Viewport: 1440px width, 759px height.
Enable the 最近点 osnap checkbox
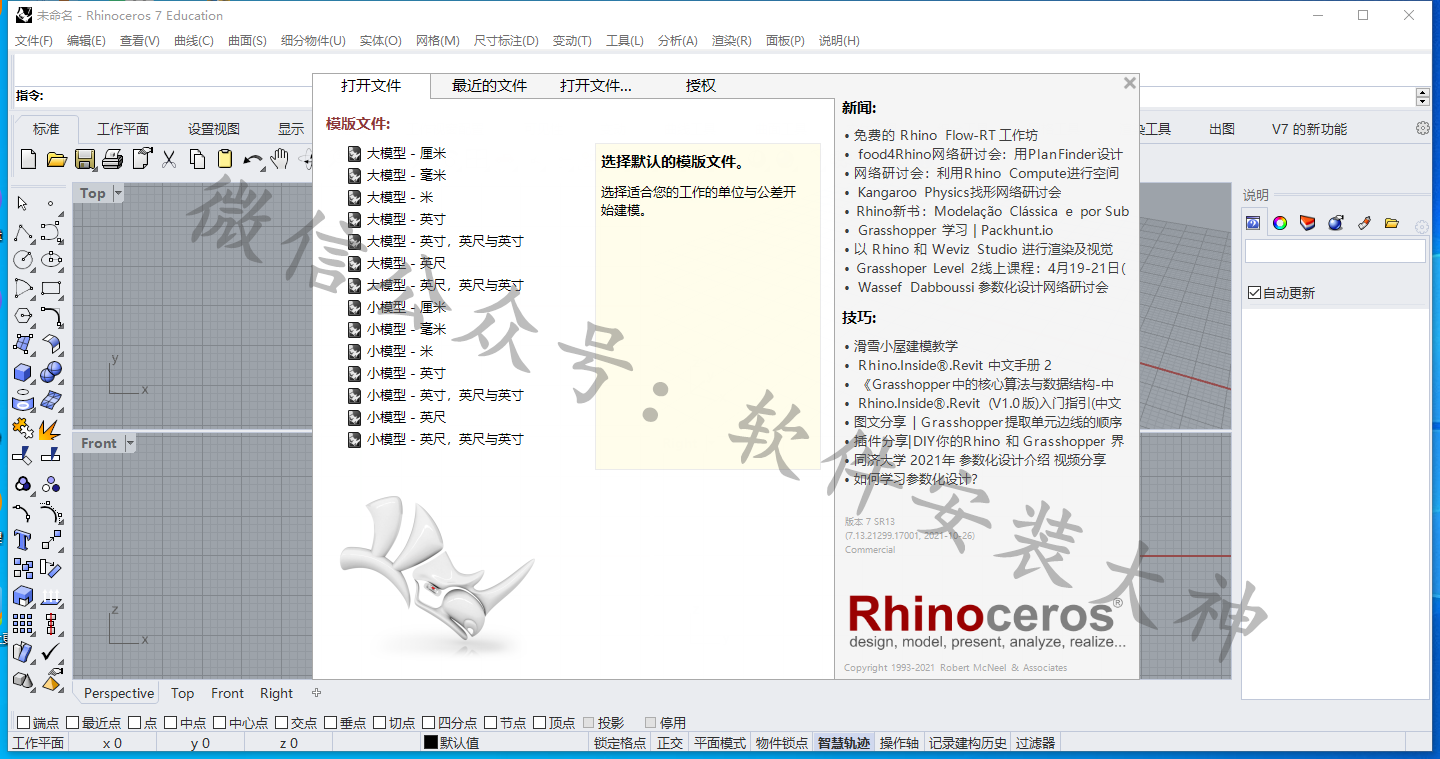click(x=72, y=723)
